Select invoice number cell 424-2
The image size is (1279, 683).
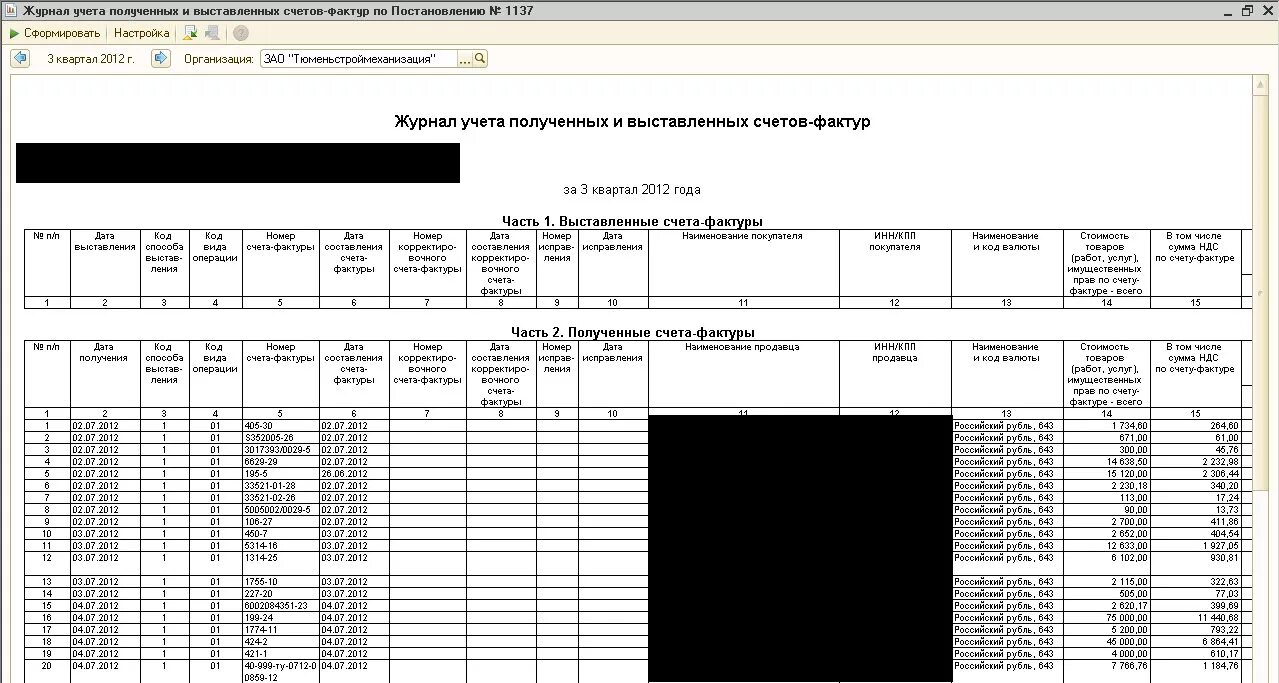click(x=281, y=642)
